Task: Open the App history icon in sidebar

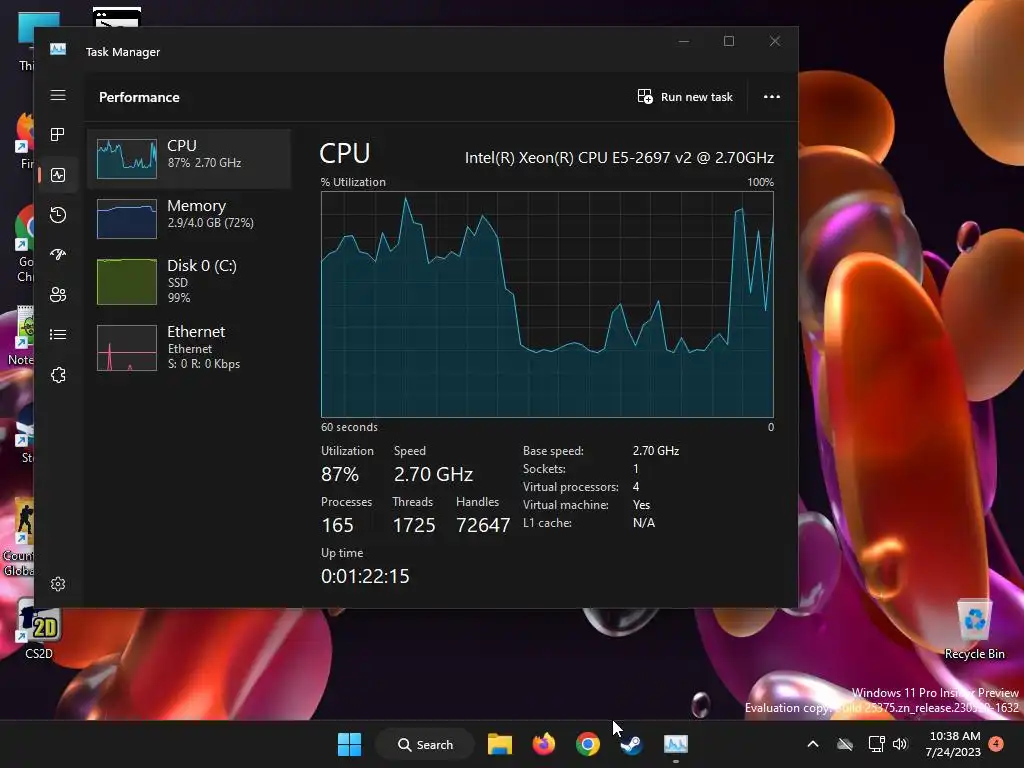Action: tap(58, 215)
